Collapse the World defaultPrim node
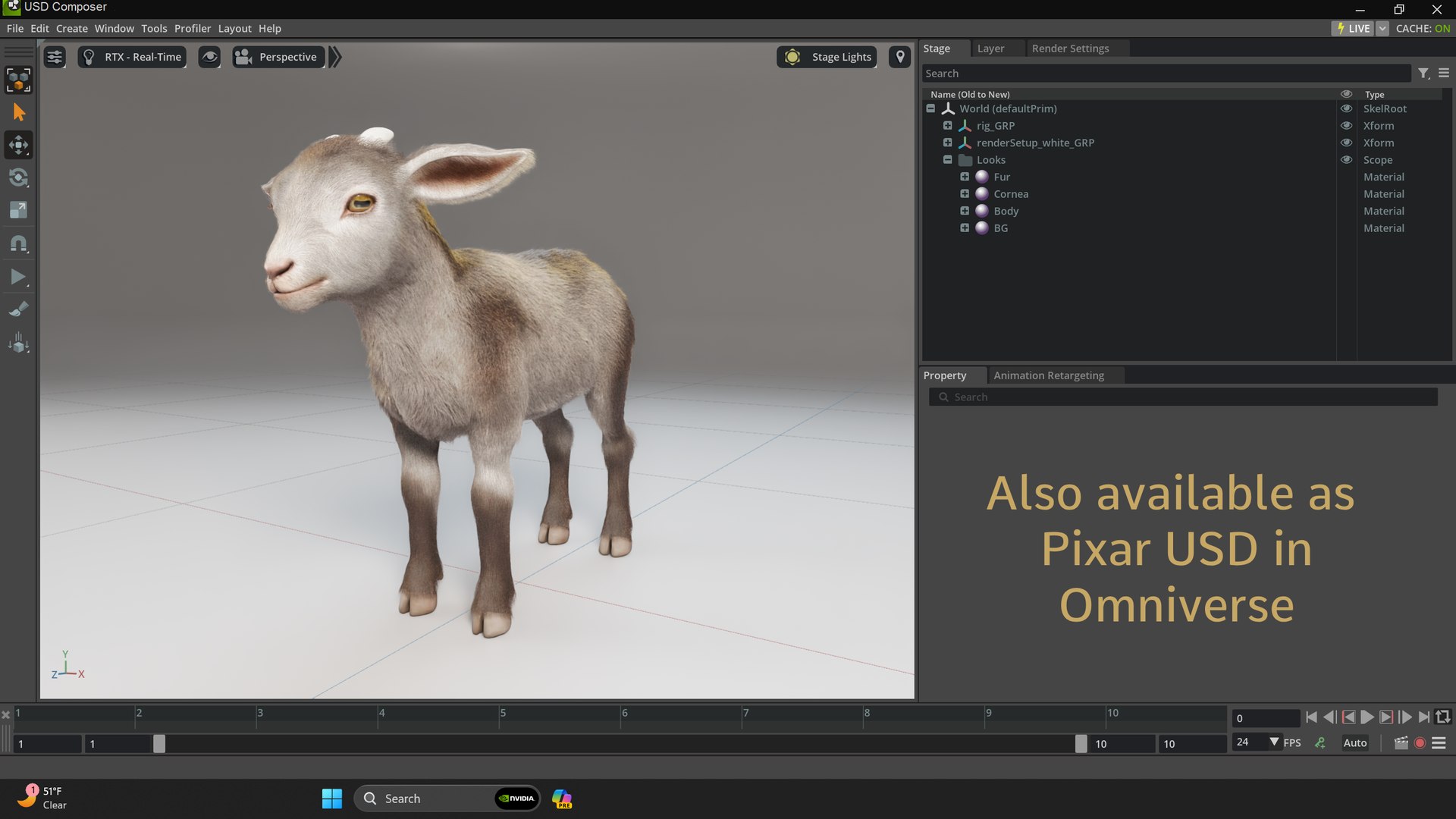 (930, 108)
